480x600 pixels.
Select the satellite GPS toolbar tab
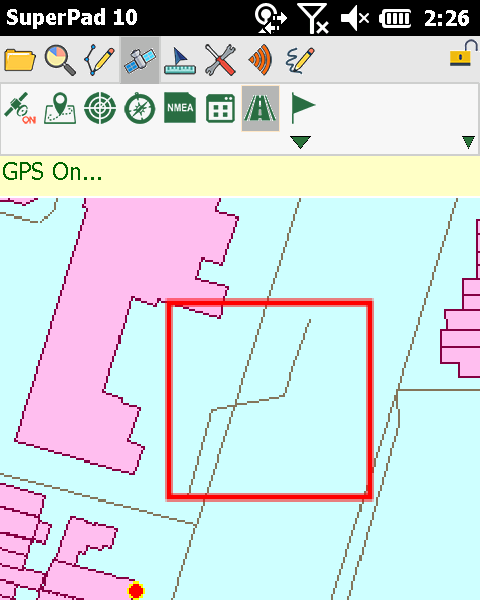[140, 60]
